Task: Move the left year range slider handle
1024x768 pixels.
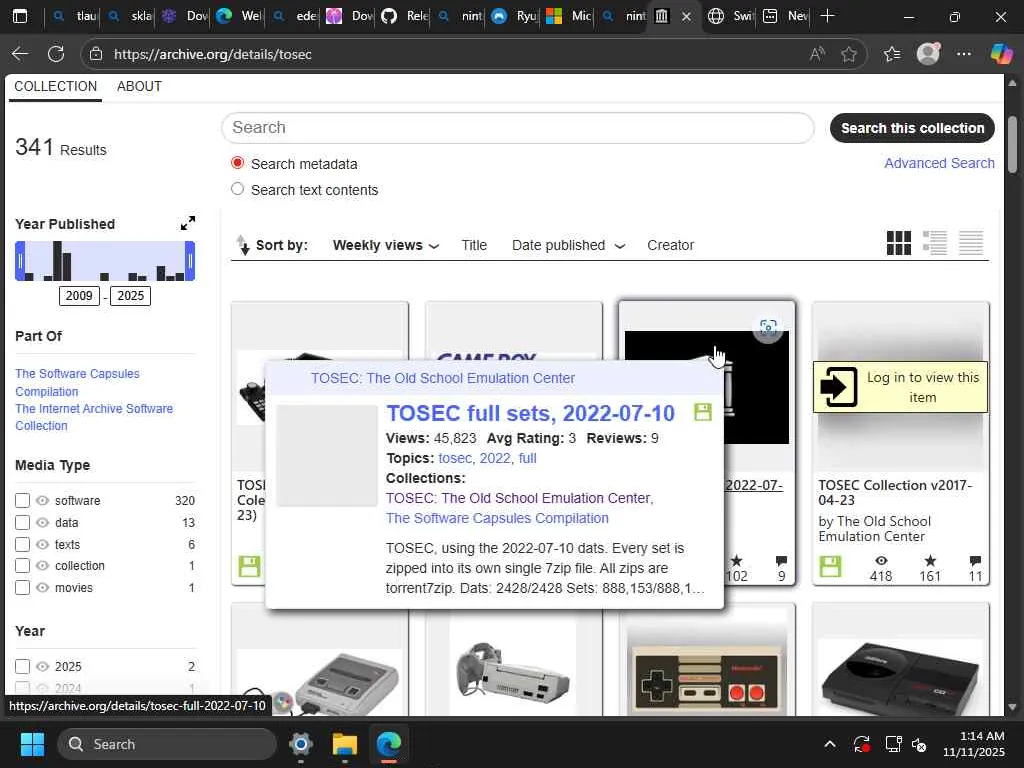Action: (20, 261)
